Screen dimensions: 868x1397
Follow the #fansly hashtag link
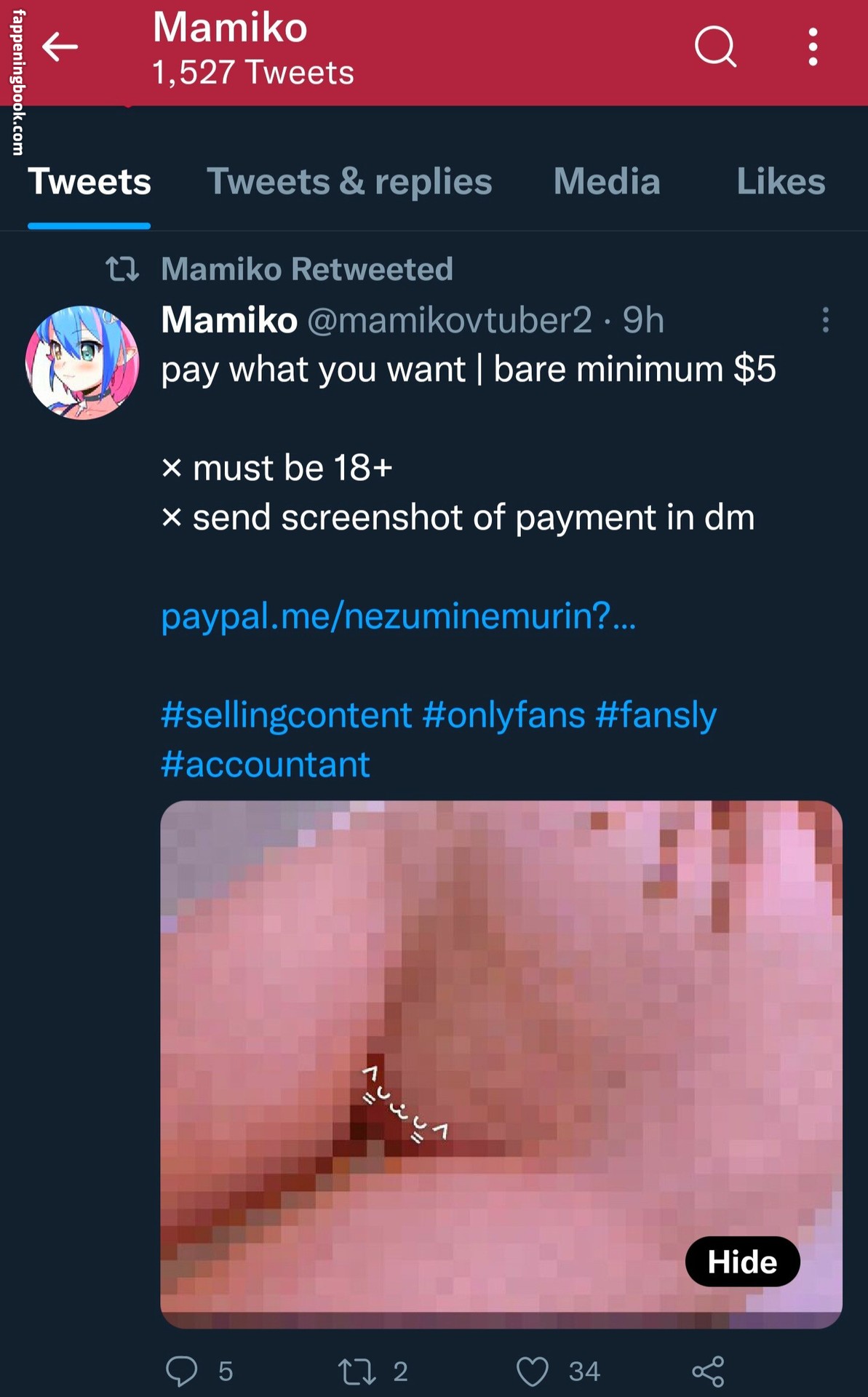[x=656, y=715]
